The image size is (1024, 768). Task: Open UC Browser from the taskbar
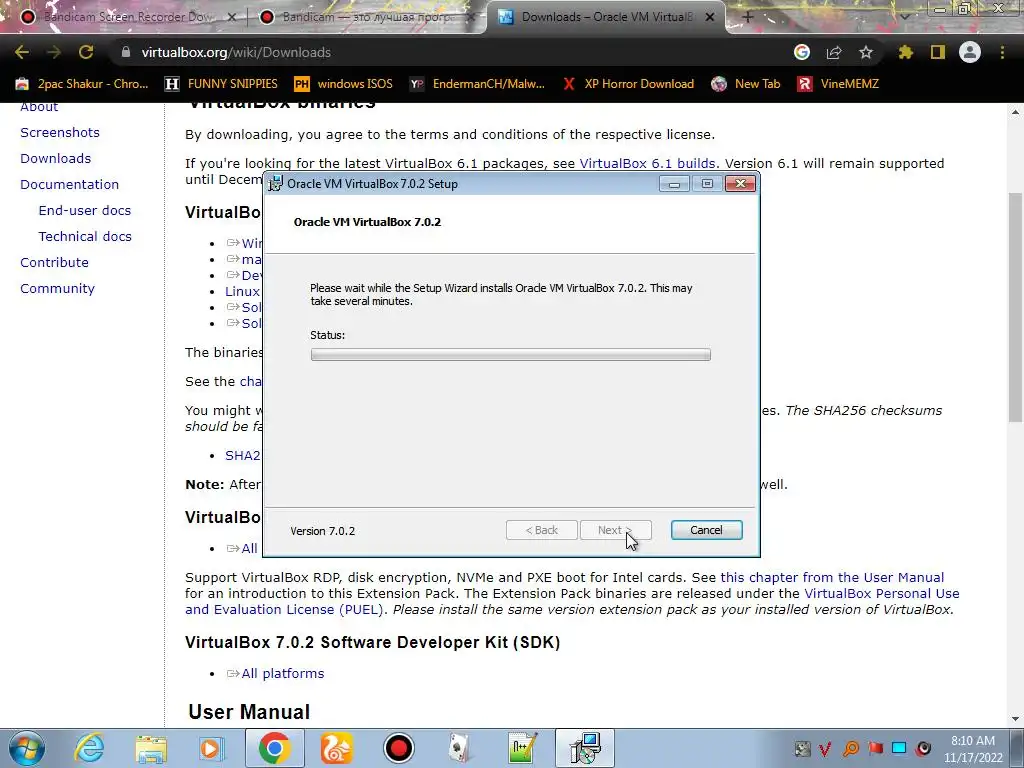(x=336, y=748)
